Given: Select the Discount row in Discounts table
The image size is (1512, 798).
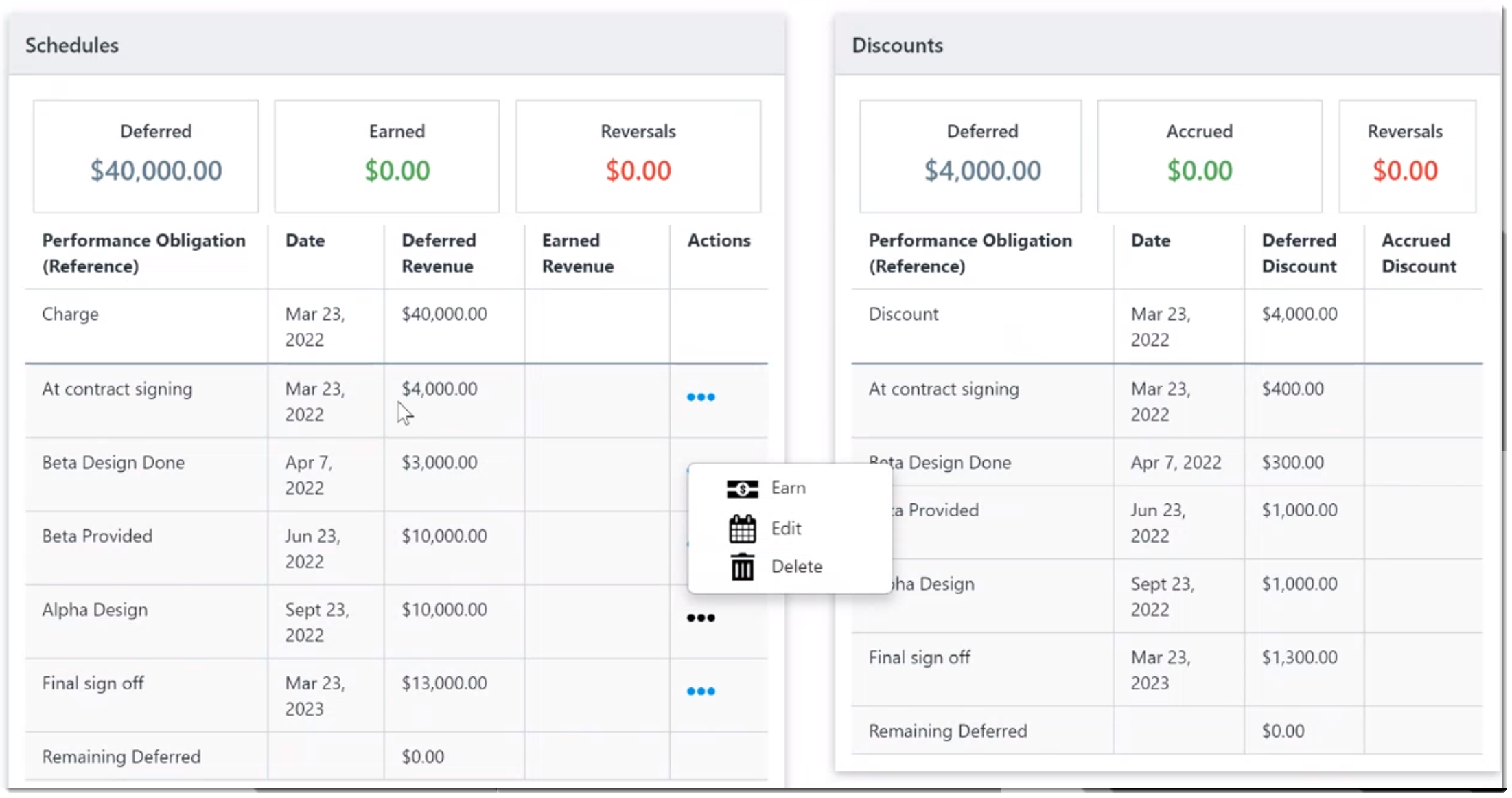Looking at the screenshot, I should [1167, 326].
